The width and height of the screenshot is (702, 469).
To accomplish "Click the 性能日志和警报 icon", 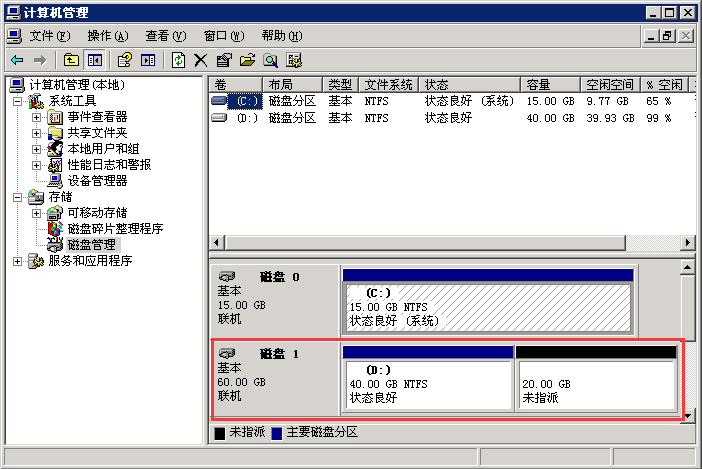I will coord(55,165).
